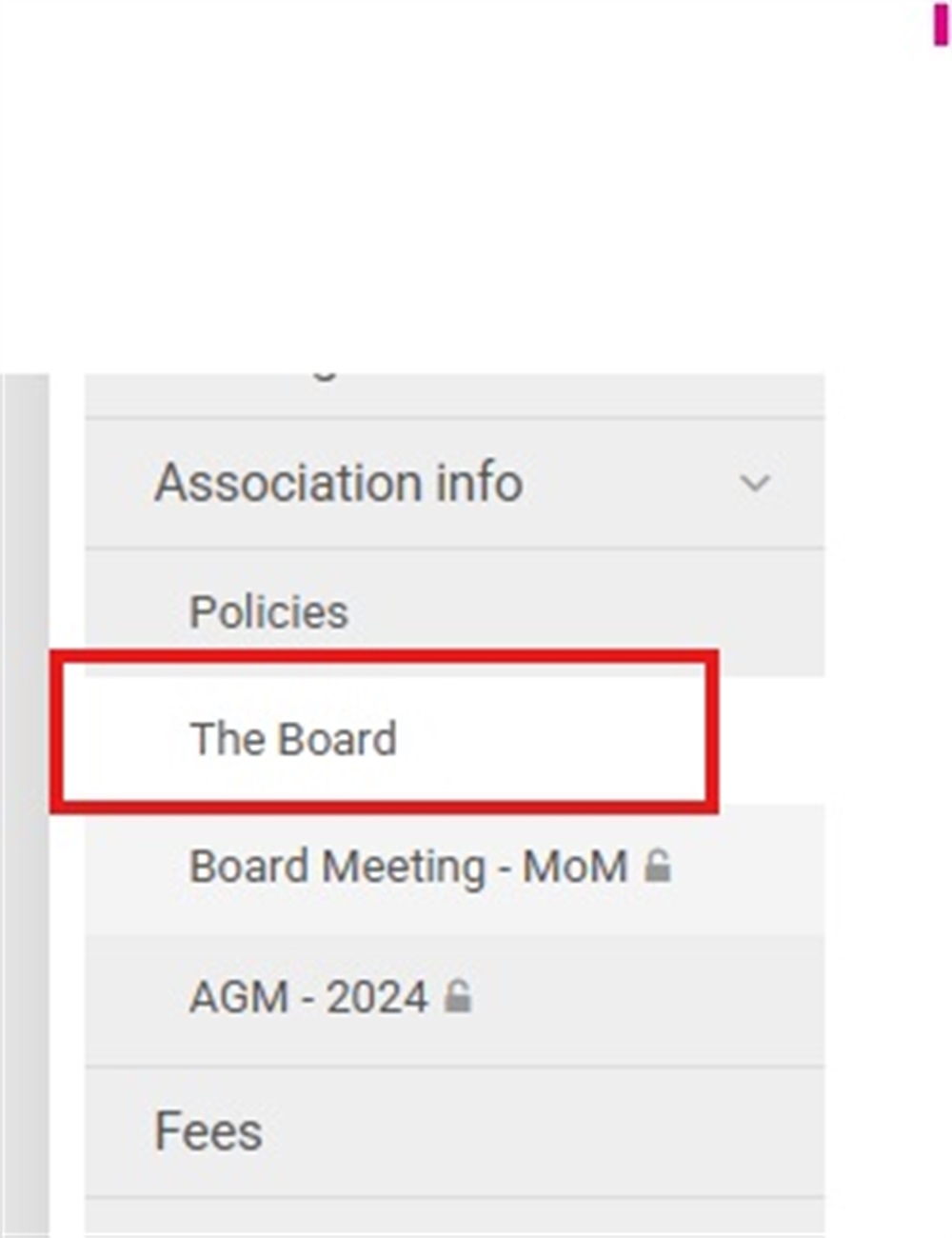Click the text 'The Board' inside the red box

[293, 739]
